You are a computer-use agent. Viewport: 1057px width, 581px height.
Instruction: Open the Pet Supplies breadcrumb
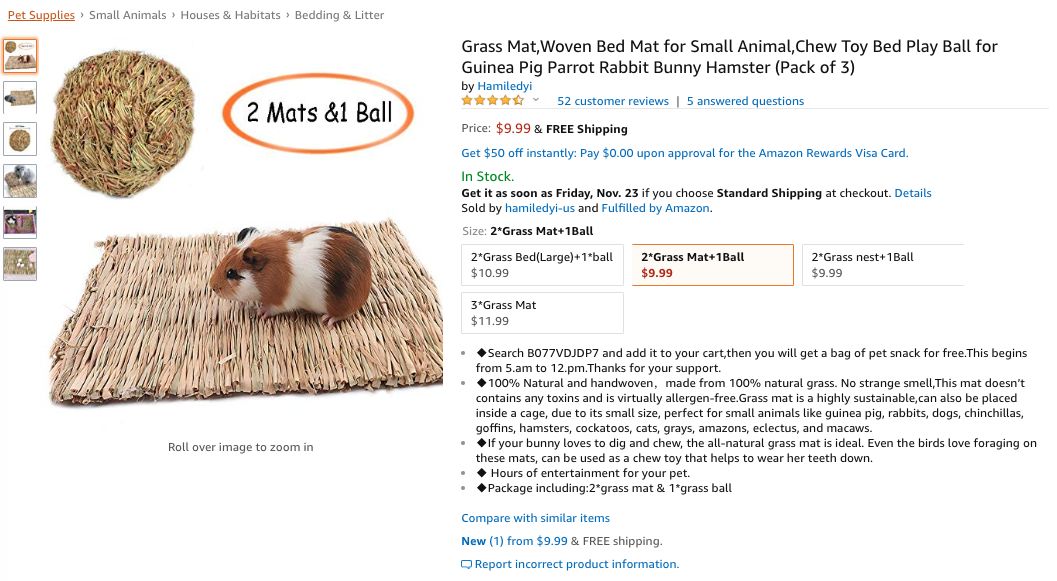pos(41,15)
